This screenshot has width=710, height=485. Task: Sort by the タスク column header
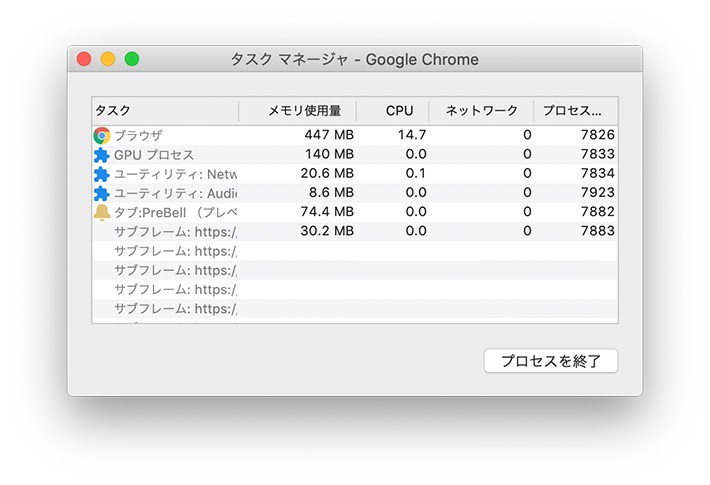[165, 110]
